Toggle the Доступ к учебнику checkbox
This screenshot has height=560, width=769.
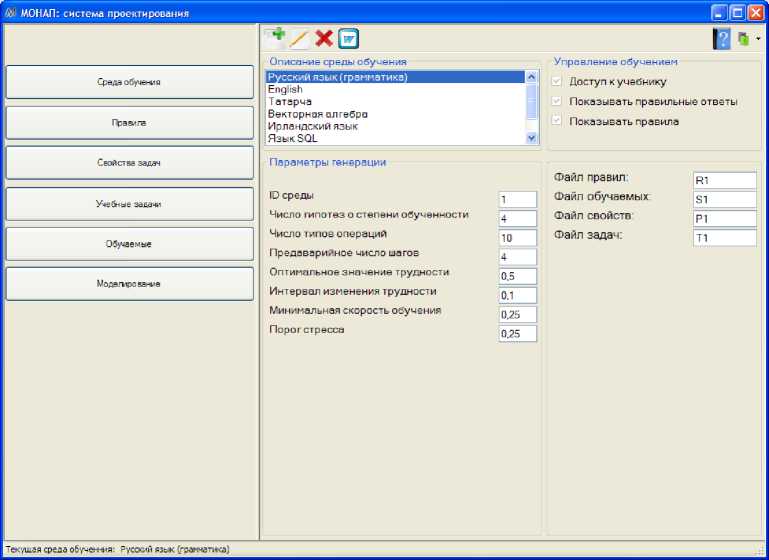pyautogui.click(x=556, y=81)
